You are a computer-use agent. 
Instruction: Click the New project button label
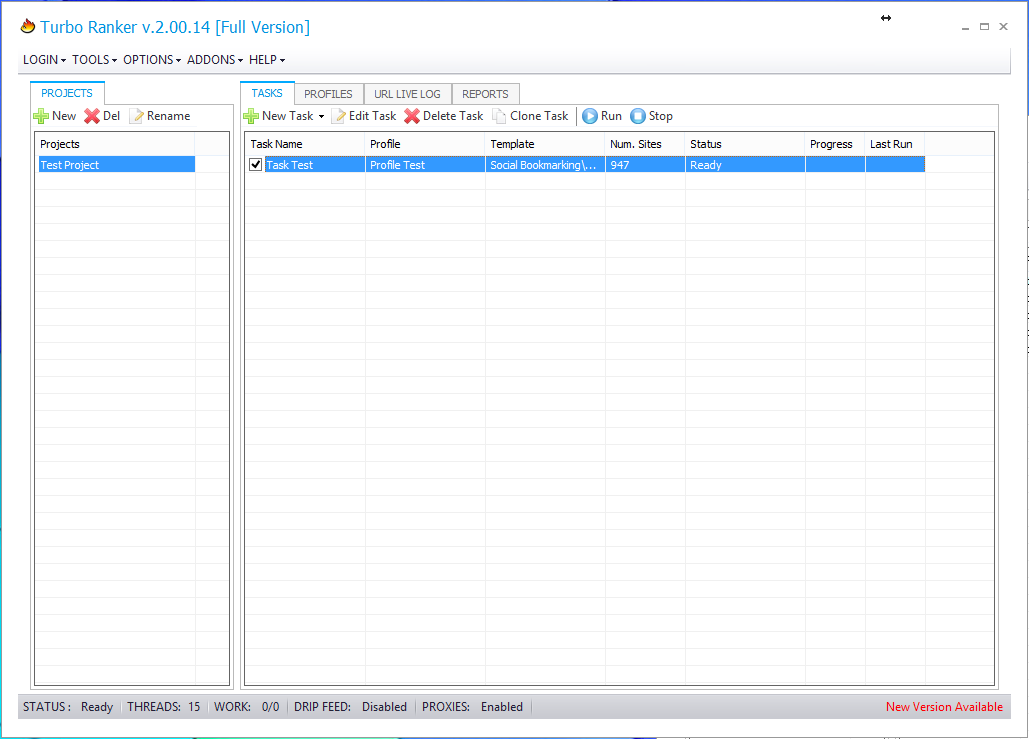(x=64, y=116)
